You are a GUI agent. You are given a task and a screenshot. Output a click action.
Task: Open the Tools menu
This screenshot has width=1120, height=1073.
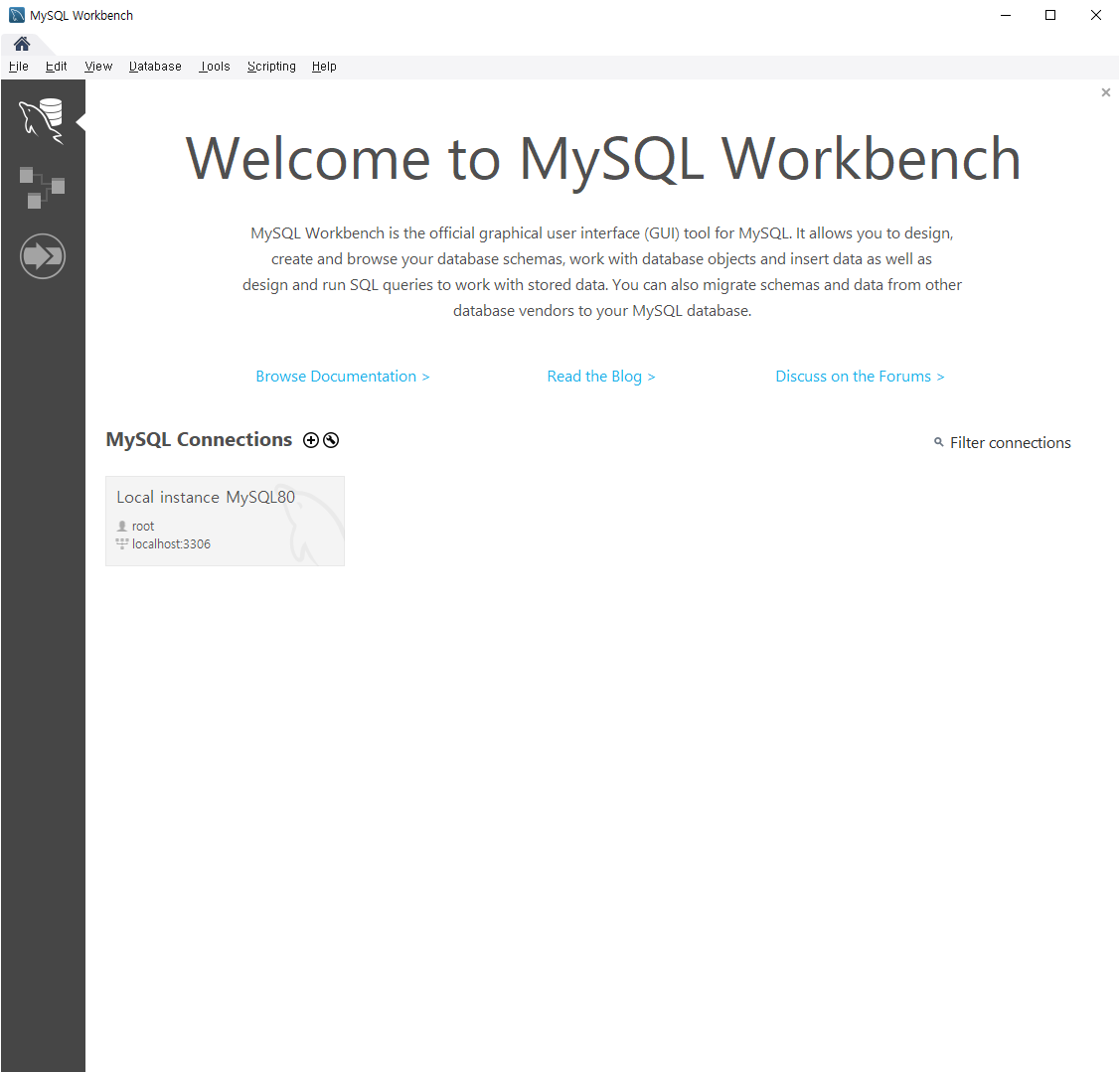pyautogui.click(x=215, y=67)
